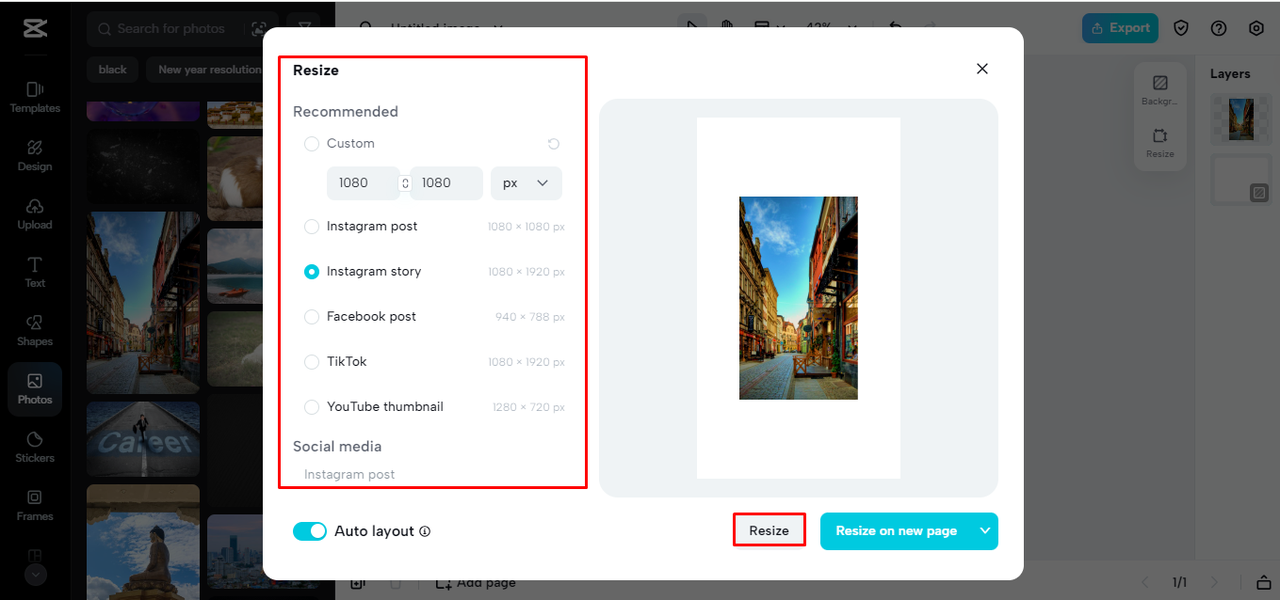Click the aspect ratio link between size fields

pyautogui.click(x=405, y=183)
